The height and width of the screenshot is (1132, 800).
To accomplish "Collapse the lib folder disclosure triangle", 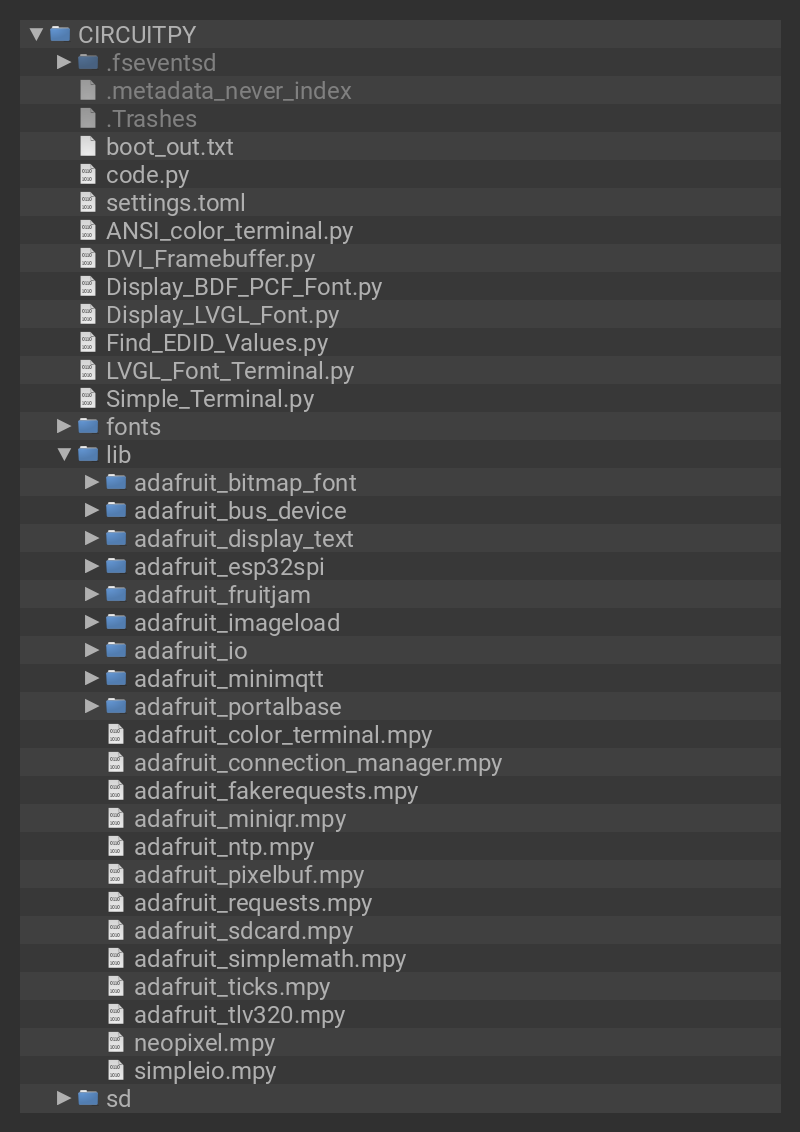I will (64, 454).
